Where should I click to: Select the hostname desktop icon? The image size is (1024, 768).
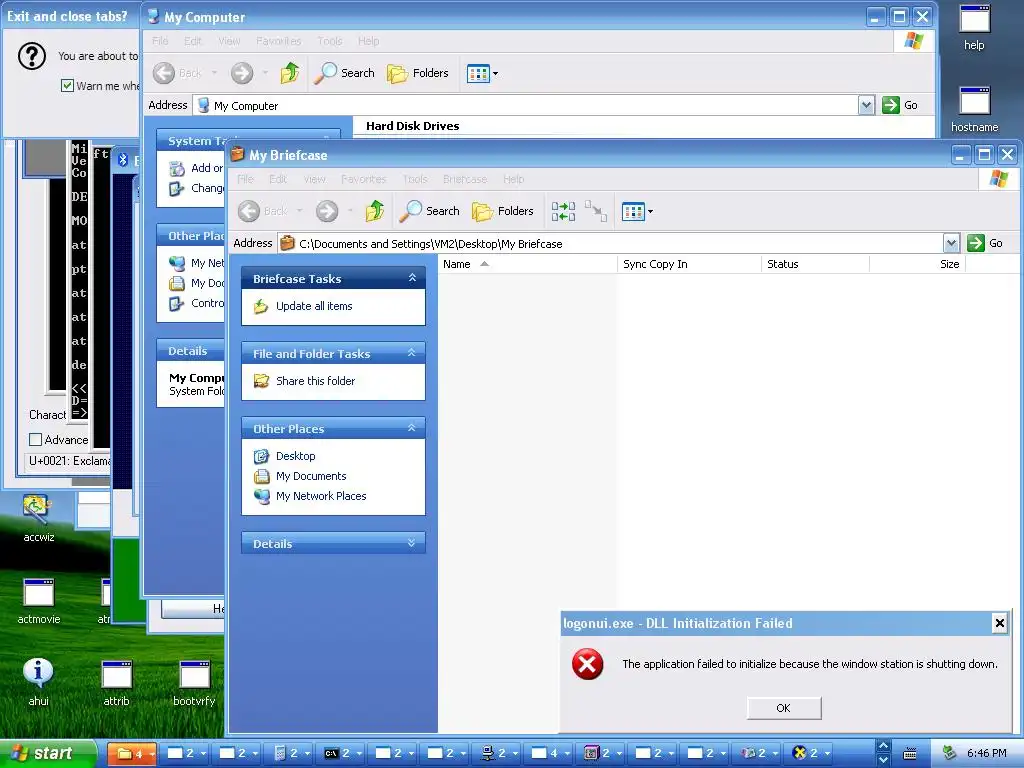coord(974,110)
